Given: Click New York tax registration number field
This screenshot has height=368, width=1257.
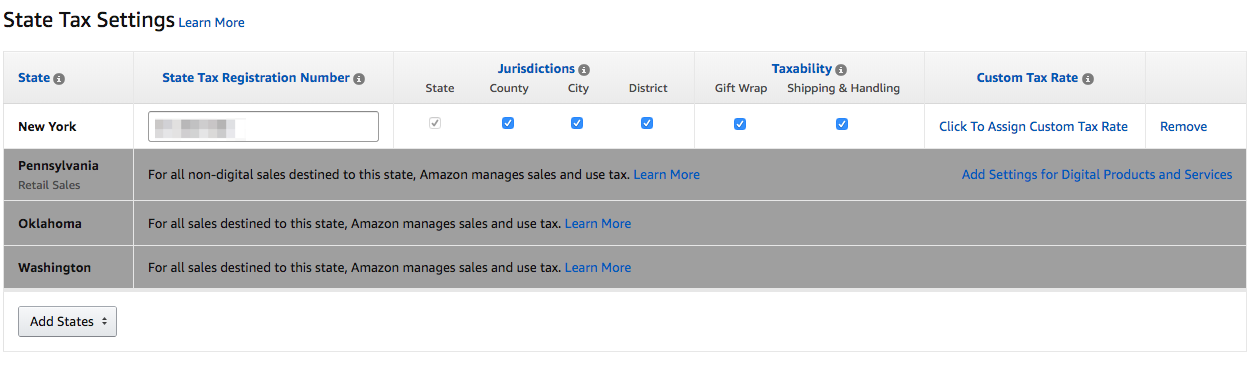Looking at the screenshot, I should pyautogui.click(x=263, y=126).
